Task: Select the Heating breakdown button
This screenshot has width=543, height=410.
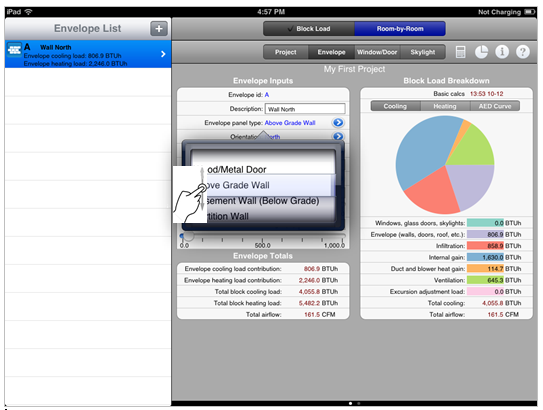Action: coord(445,106)
